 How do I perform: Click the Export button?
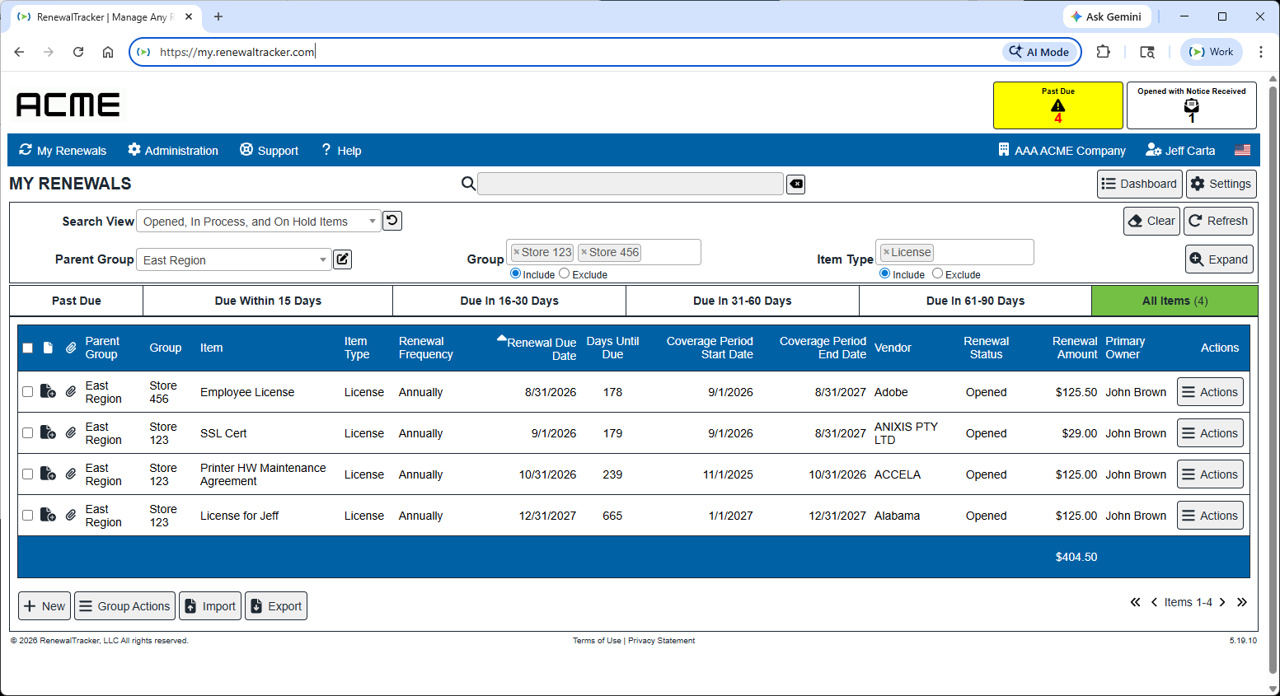click(276, 606)
